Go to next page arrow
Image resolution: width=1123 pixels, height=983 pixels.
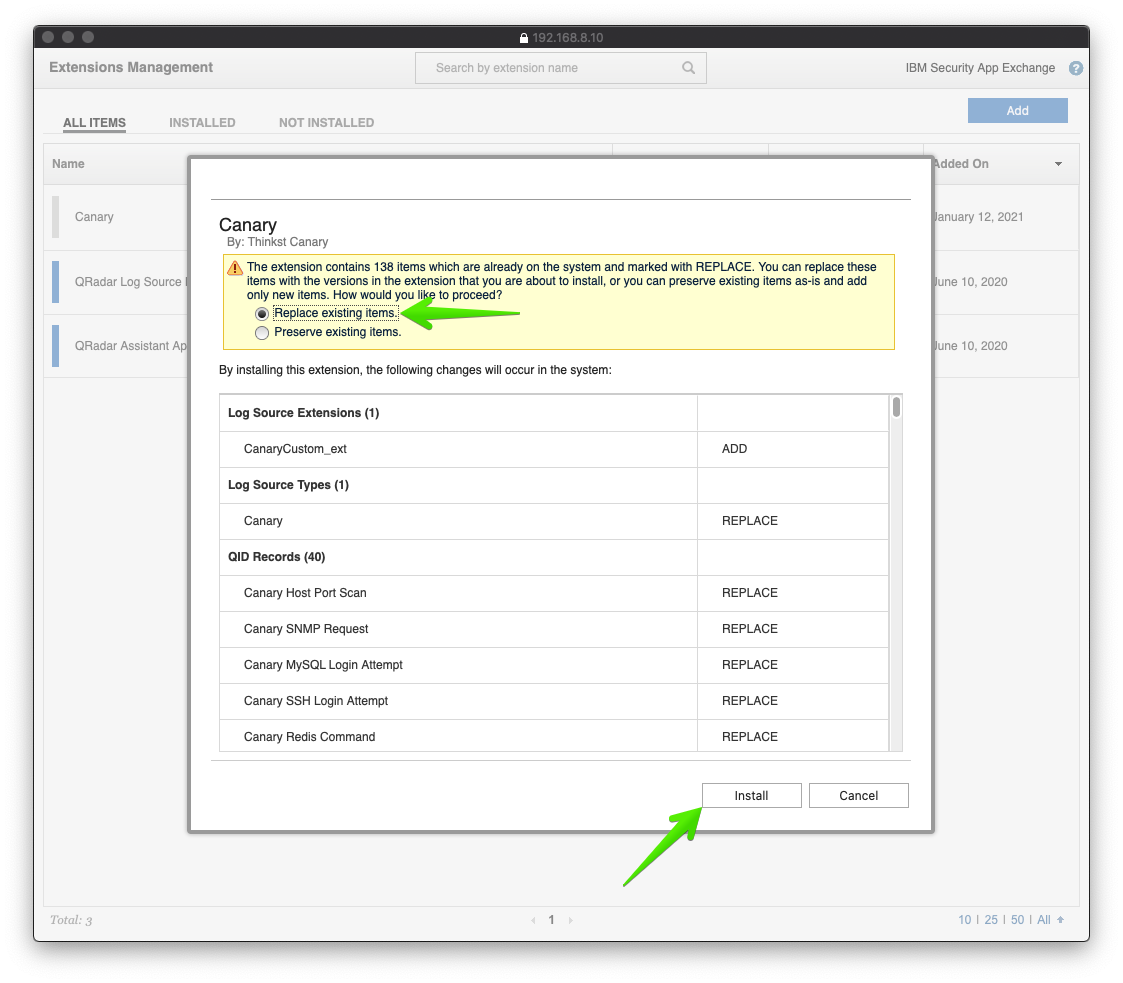pos(570,920)
